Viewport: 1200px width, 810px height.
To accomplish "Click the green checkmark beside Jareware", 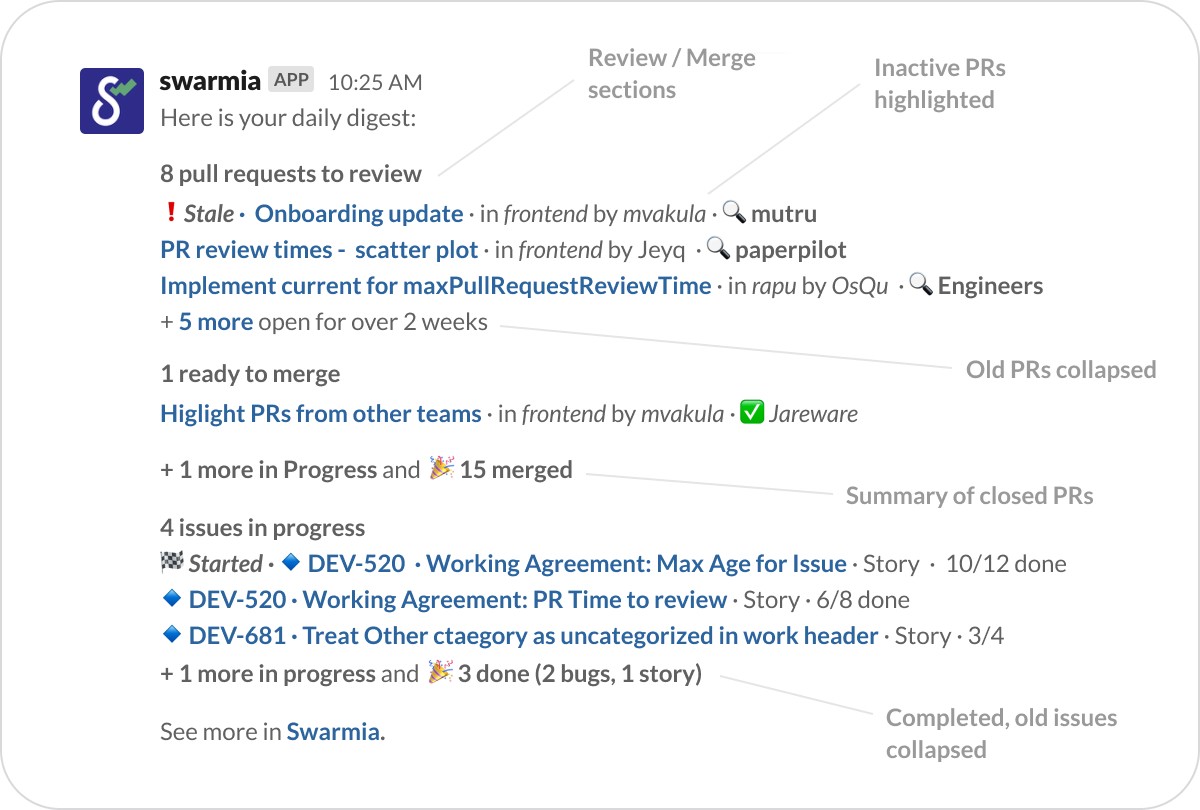I will pos(751,413).
